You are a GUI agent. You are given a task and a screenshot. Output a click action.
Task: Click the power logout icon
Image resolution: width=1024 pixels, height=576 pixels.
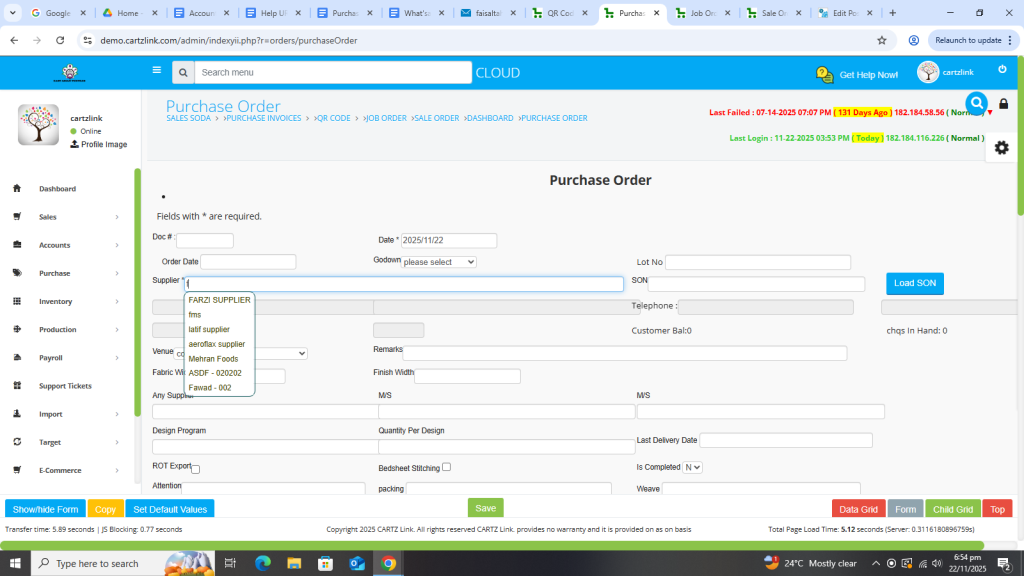(1002, 70)
